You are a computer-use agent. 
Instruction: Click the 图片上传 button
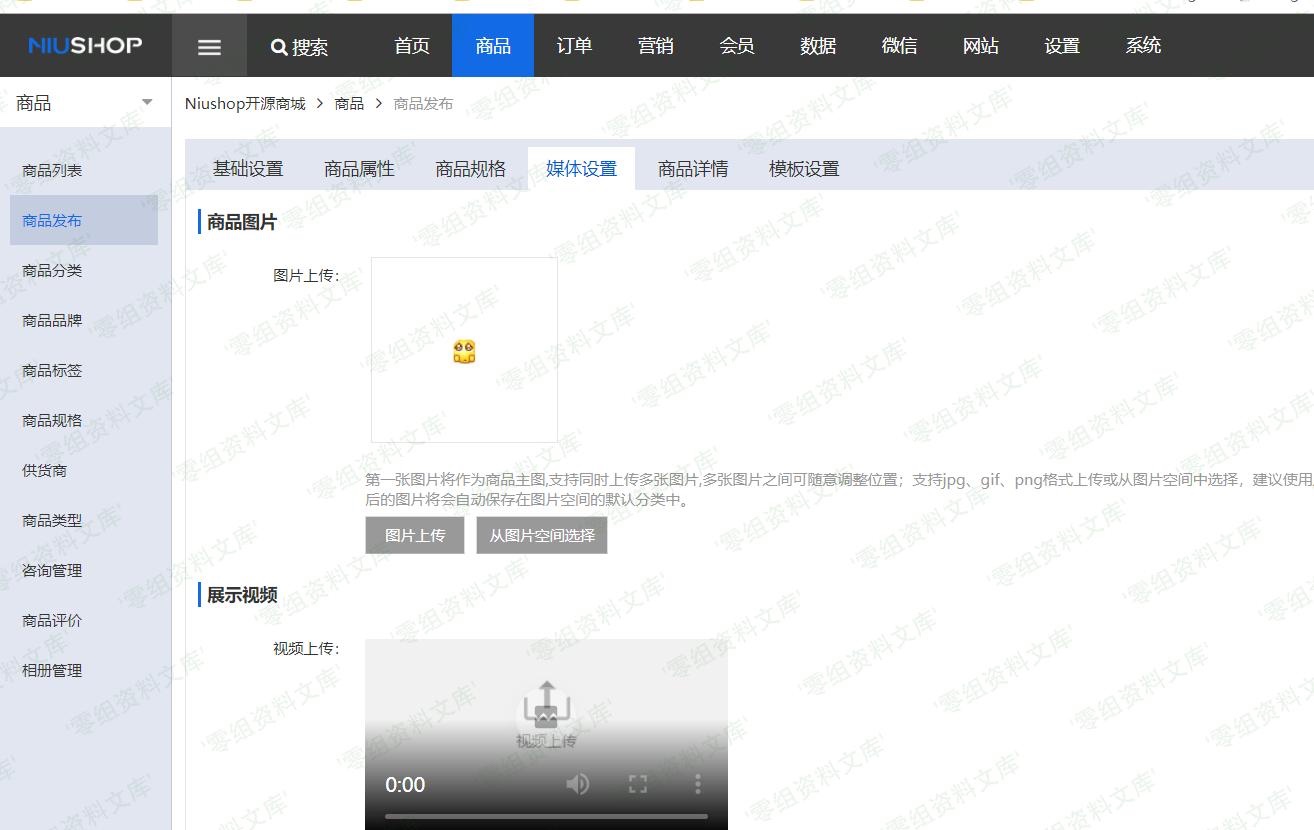415,535
